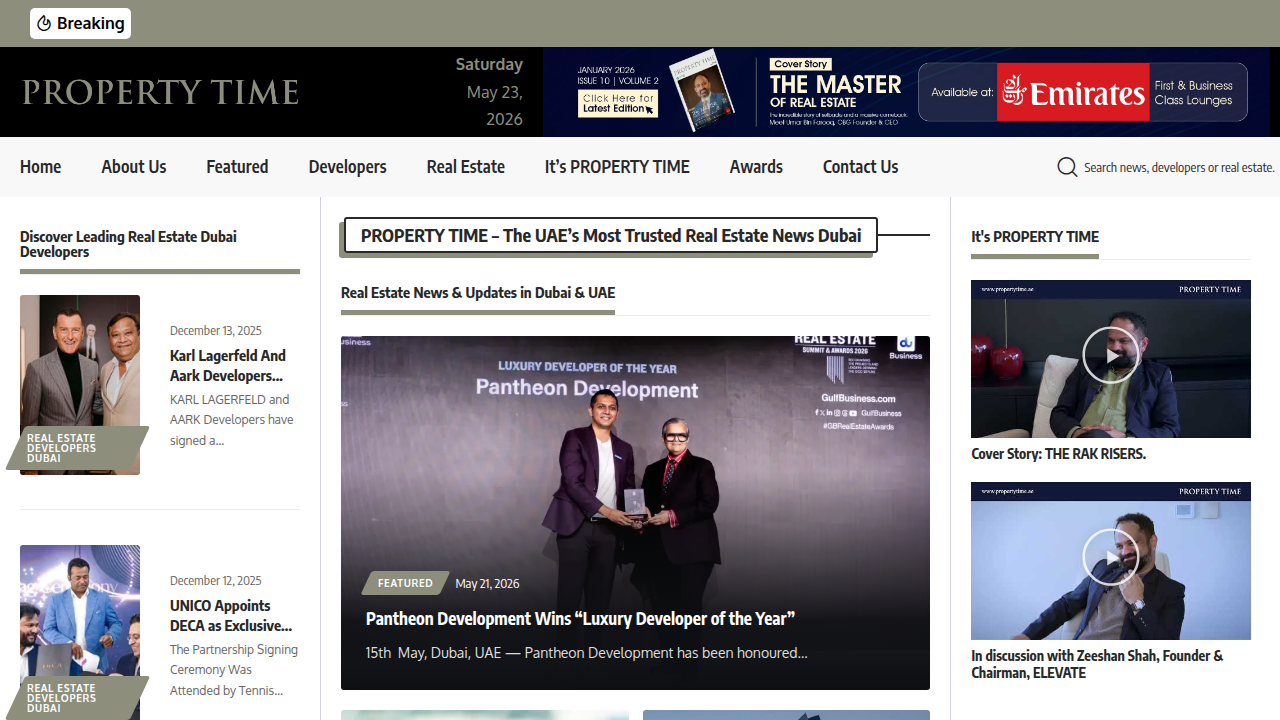Play the Zeeshan Shah discussion video

[1110, 557]
